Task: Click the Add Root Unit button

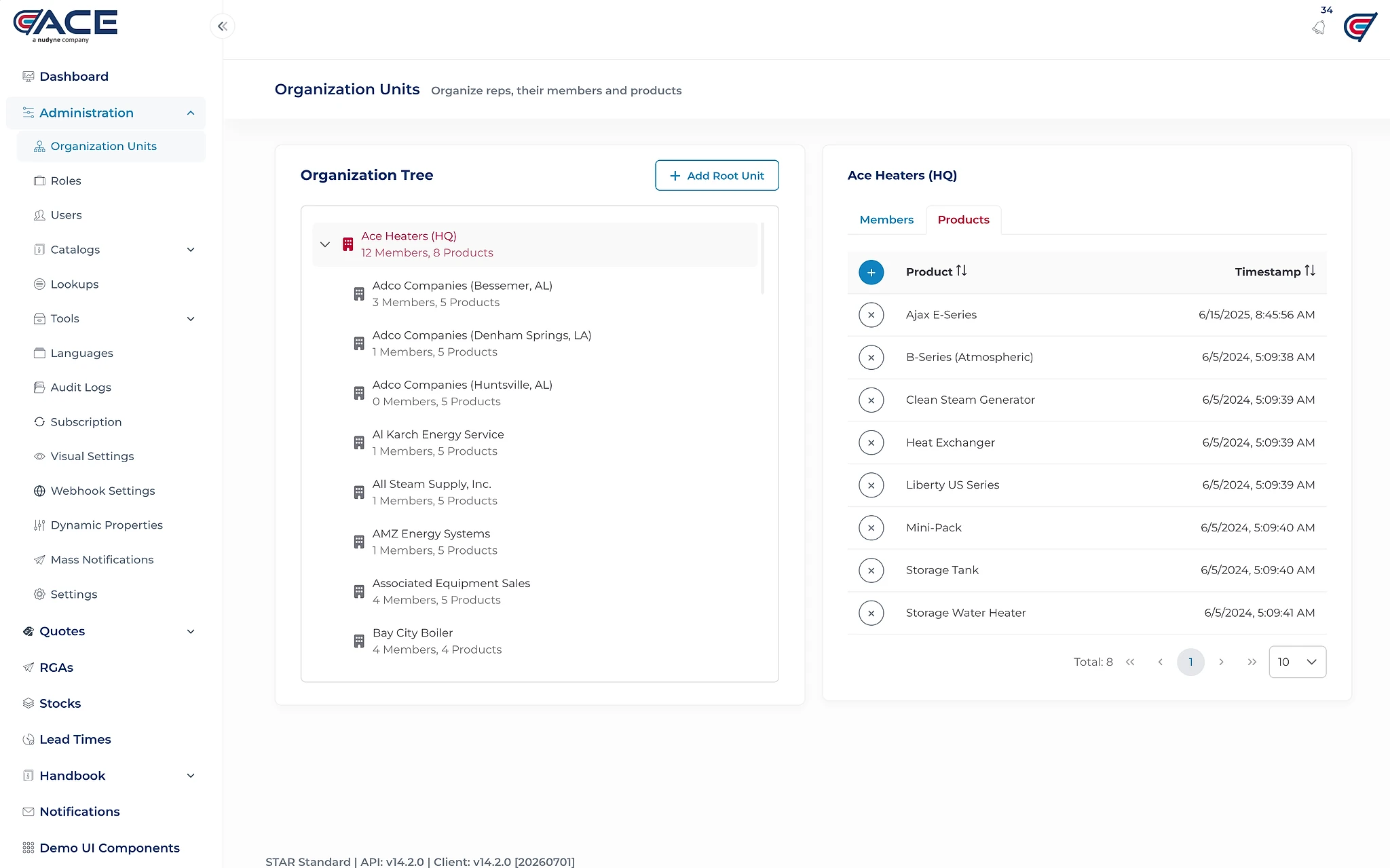Action: coord(717,176)
